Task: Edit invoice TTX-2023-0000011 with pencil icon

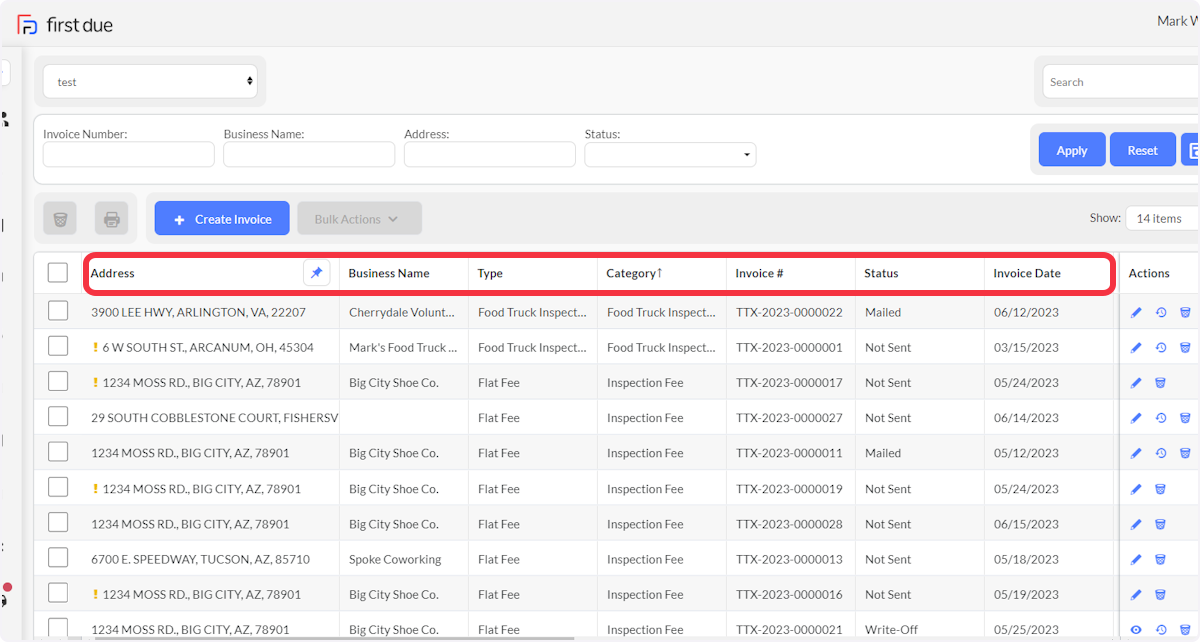Action: click(x=1136, y=453)
